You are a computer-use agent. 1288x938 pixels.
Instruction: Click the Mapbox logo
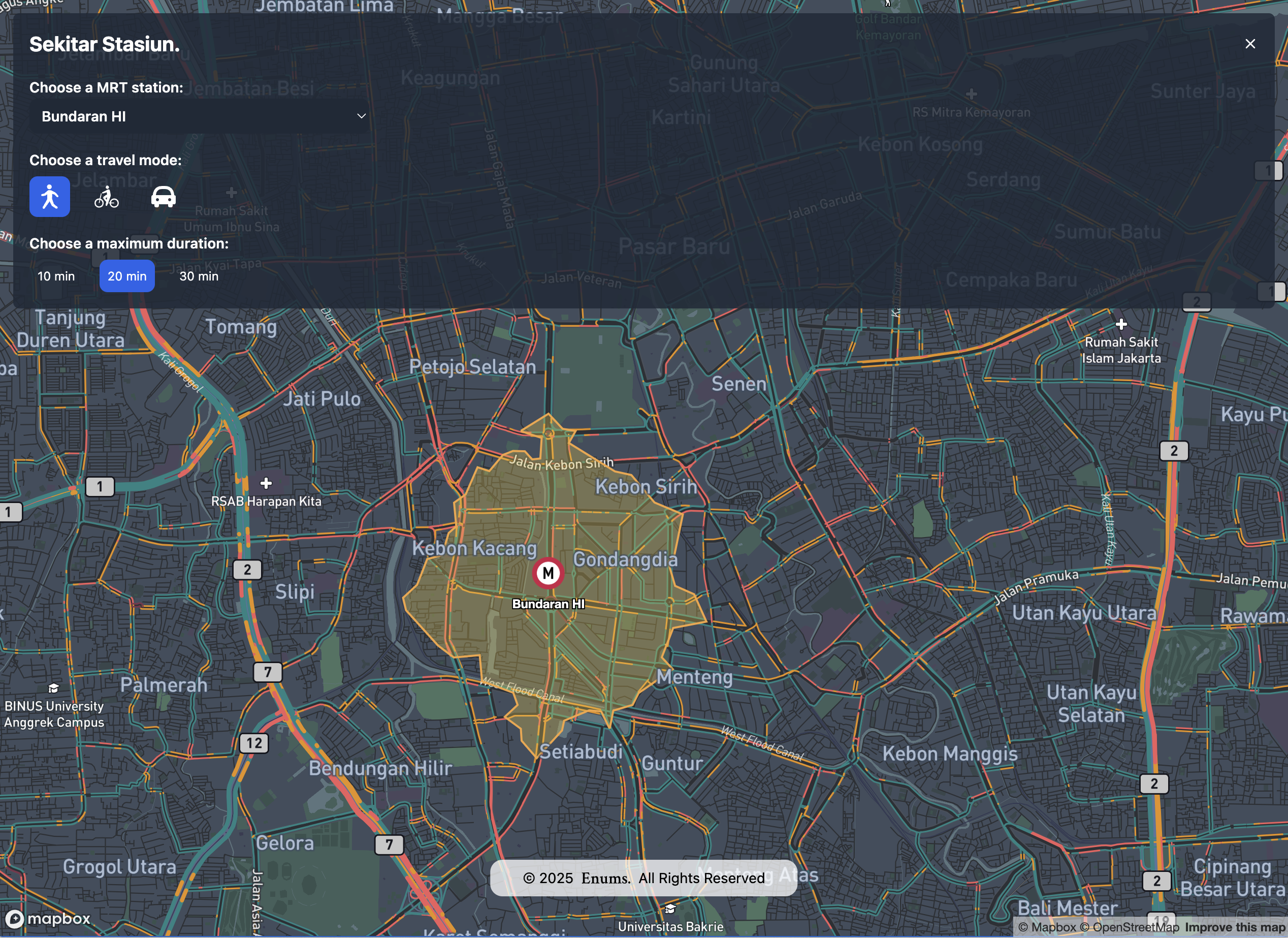tap(48, 919)
